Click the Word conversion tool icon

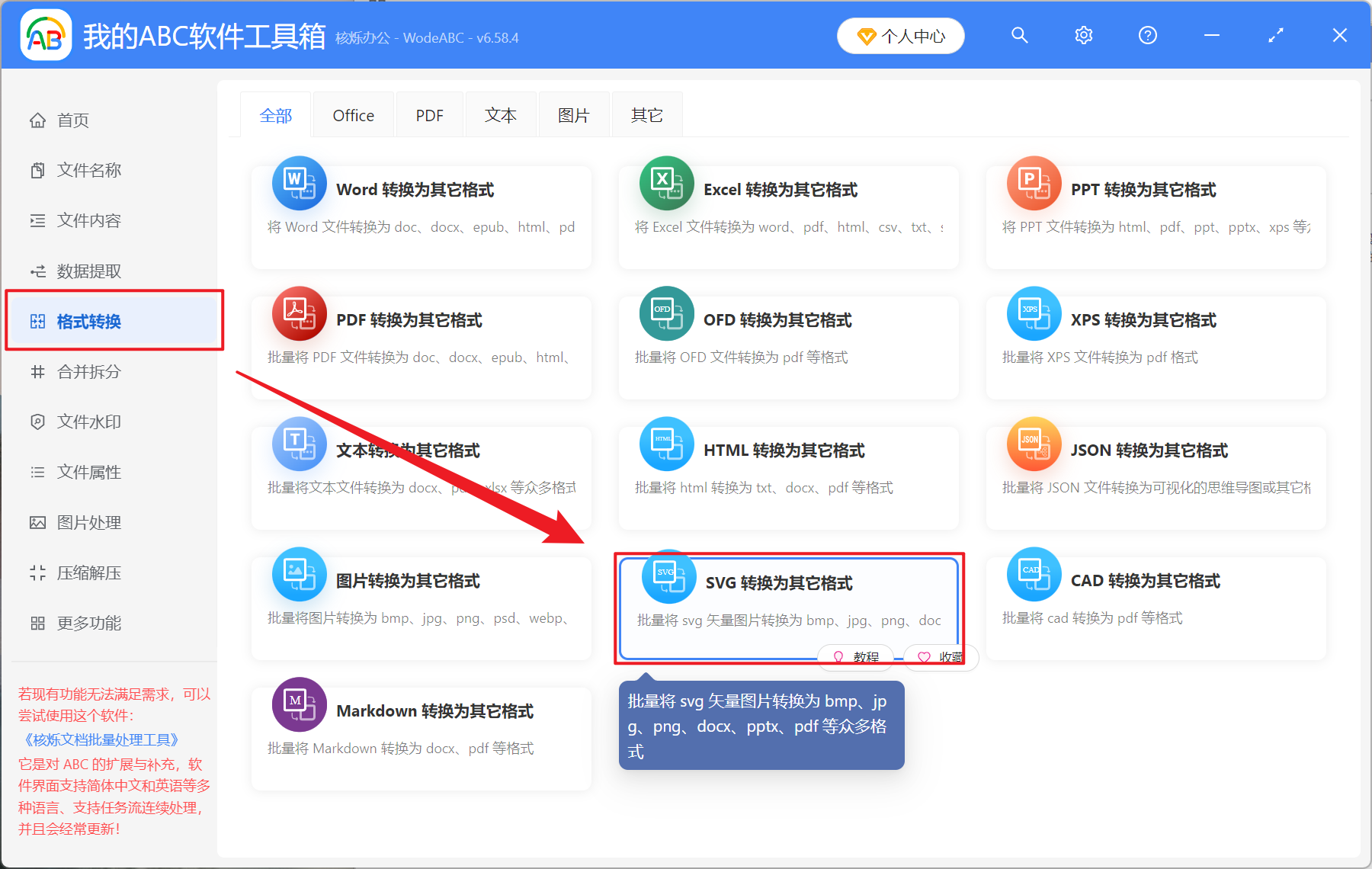[x=299, y=183]
